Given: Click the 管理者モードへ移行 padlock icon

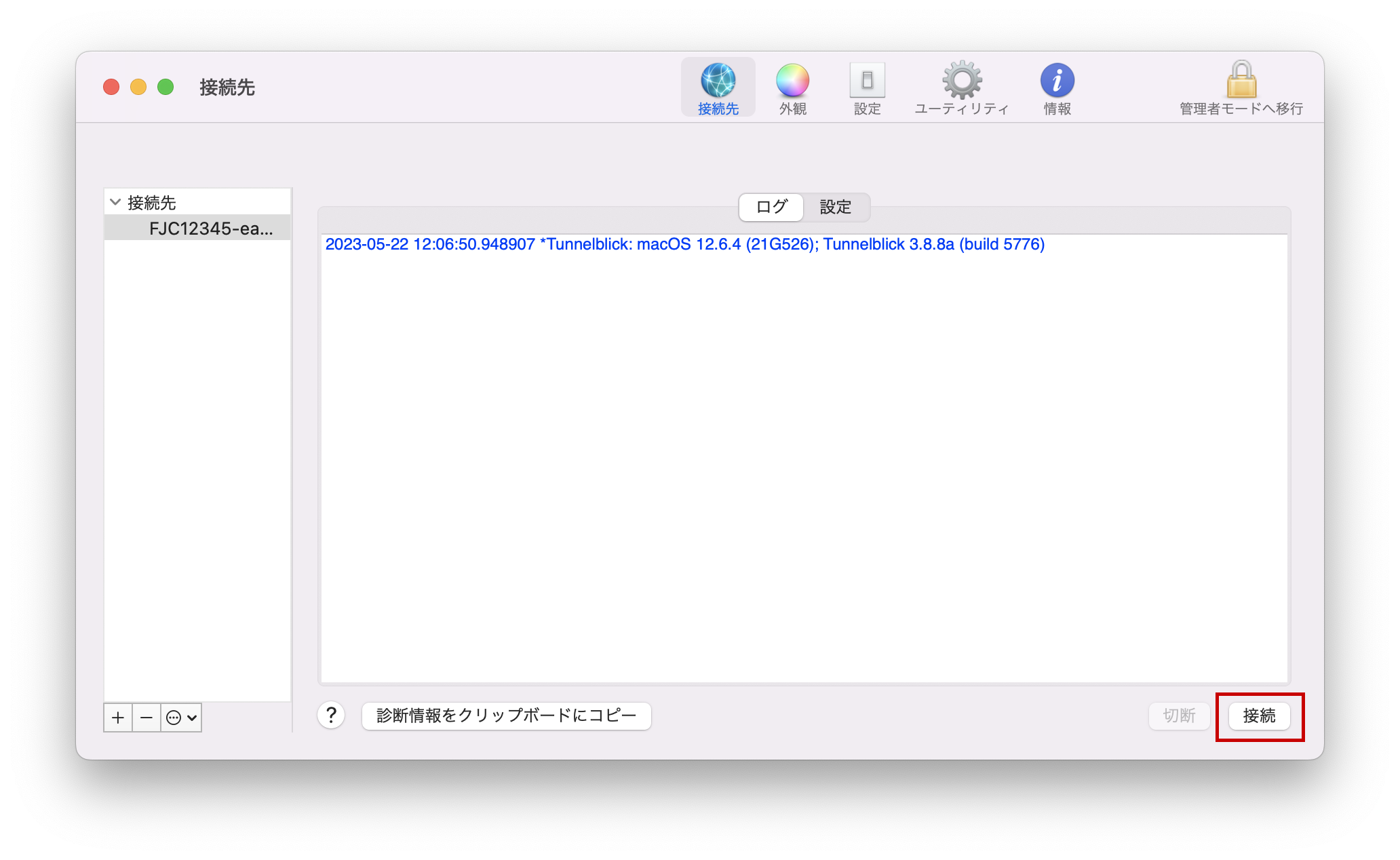Looking at the screenshot, I should click(1241, 81).
